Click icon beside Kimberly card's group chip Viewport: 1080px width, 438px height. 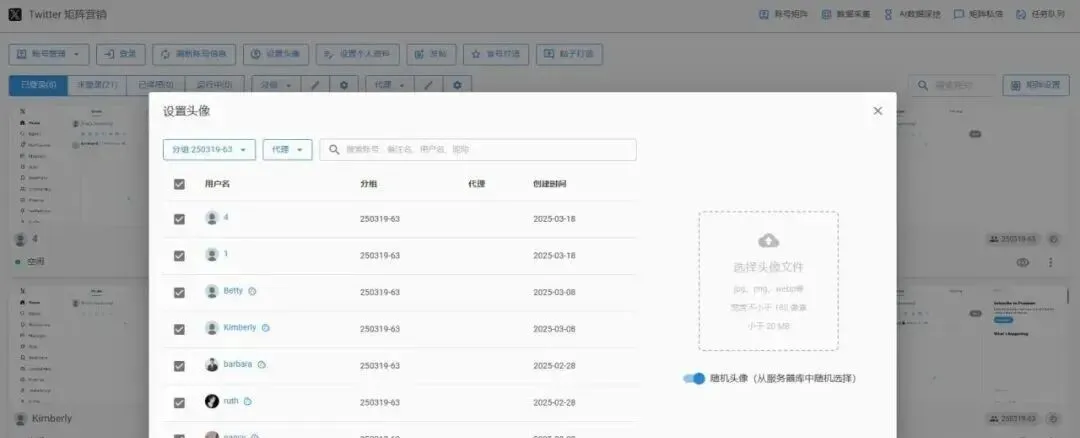(1053, 418)
